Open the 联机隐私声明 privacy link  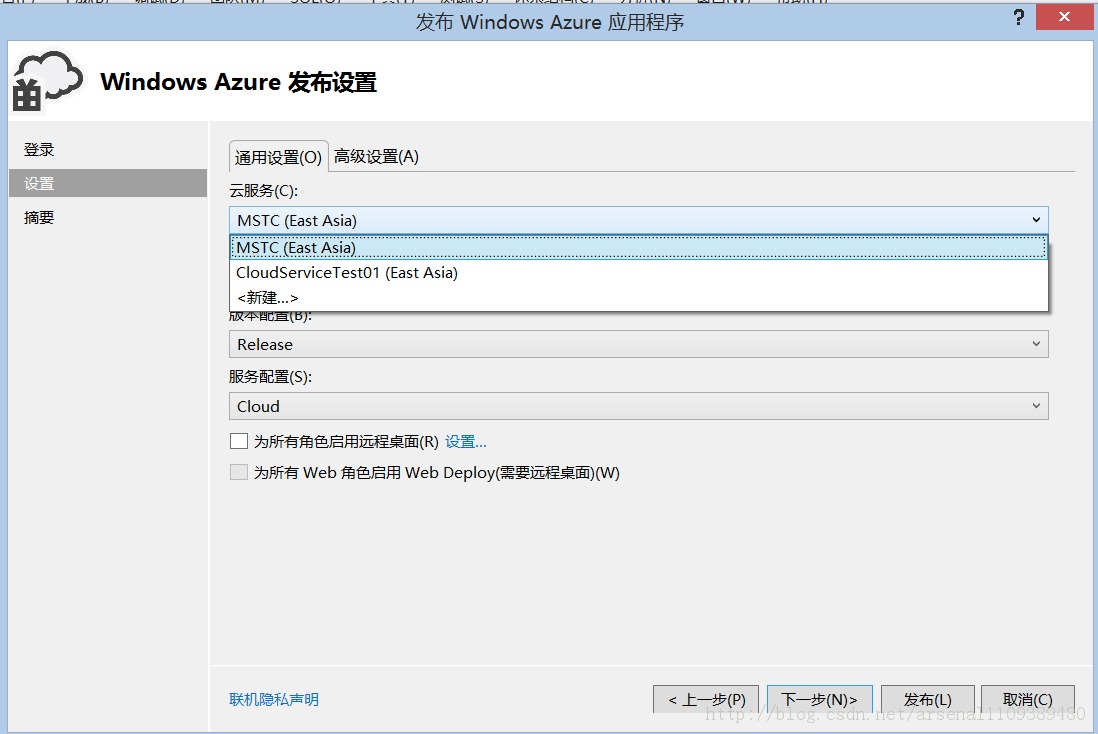click(274, 699)
